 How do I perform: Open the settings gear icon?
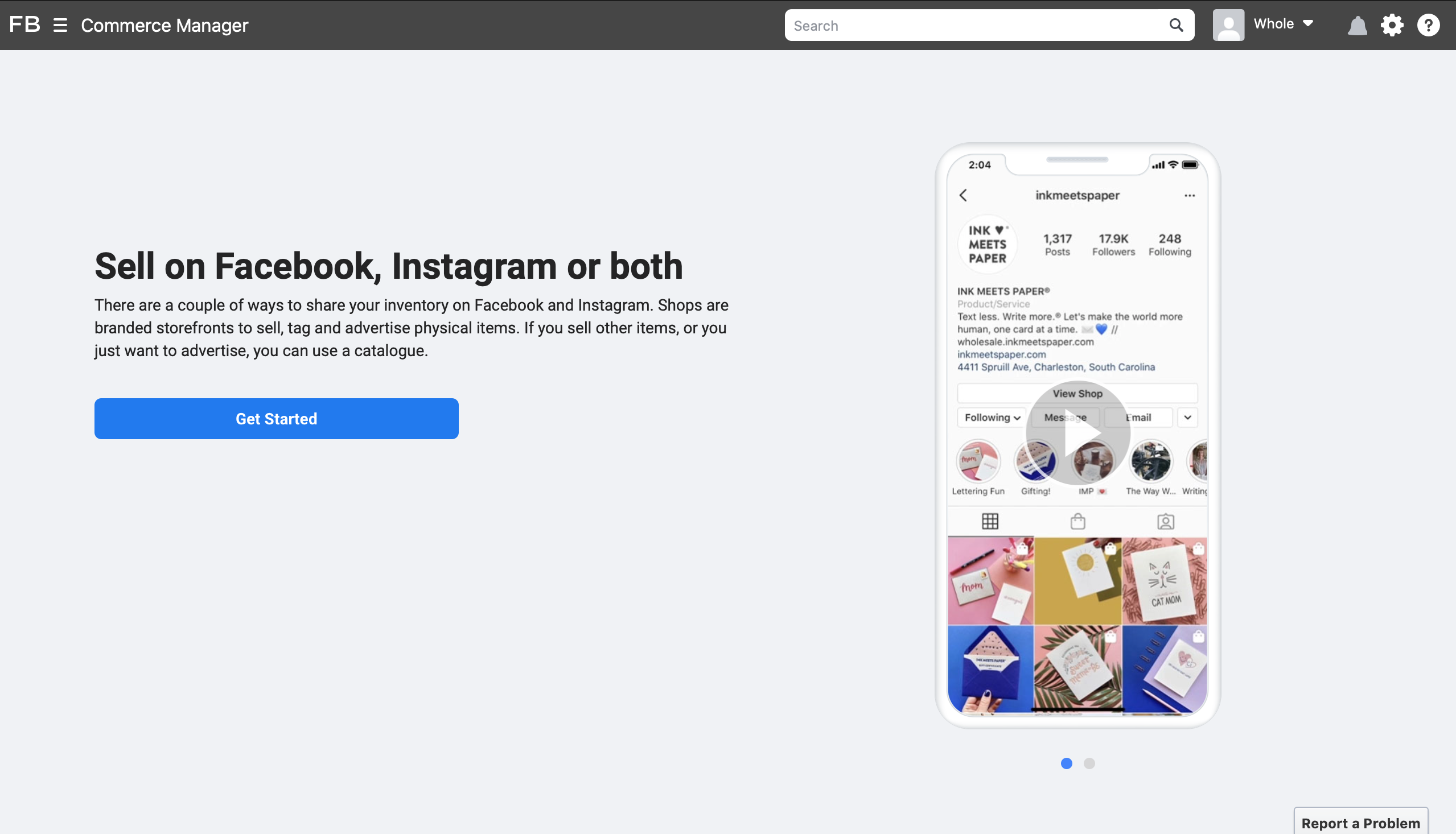tap(1393, 24)
